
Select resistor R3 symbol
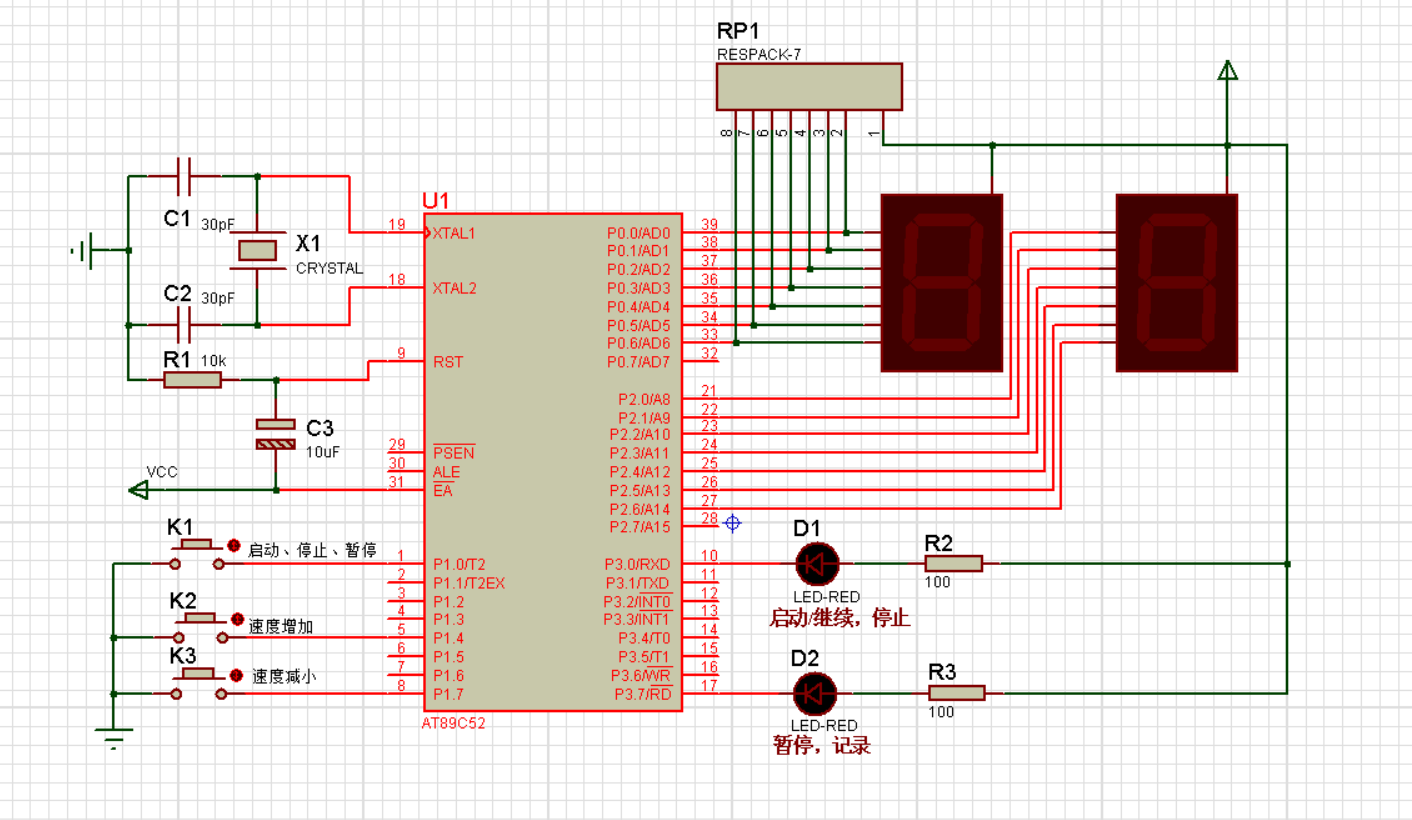[957, 693]
